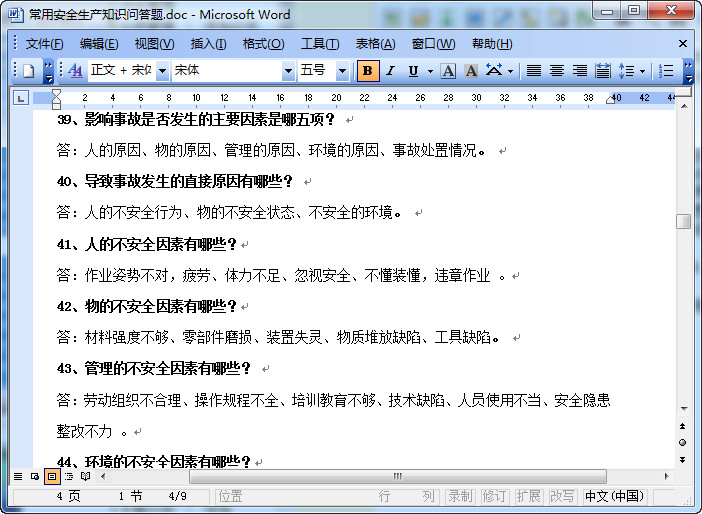Open the font size dropdown 五号

tap(342, 71)
